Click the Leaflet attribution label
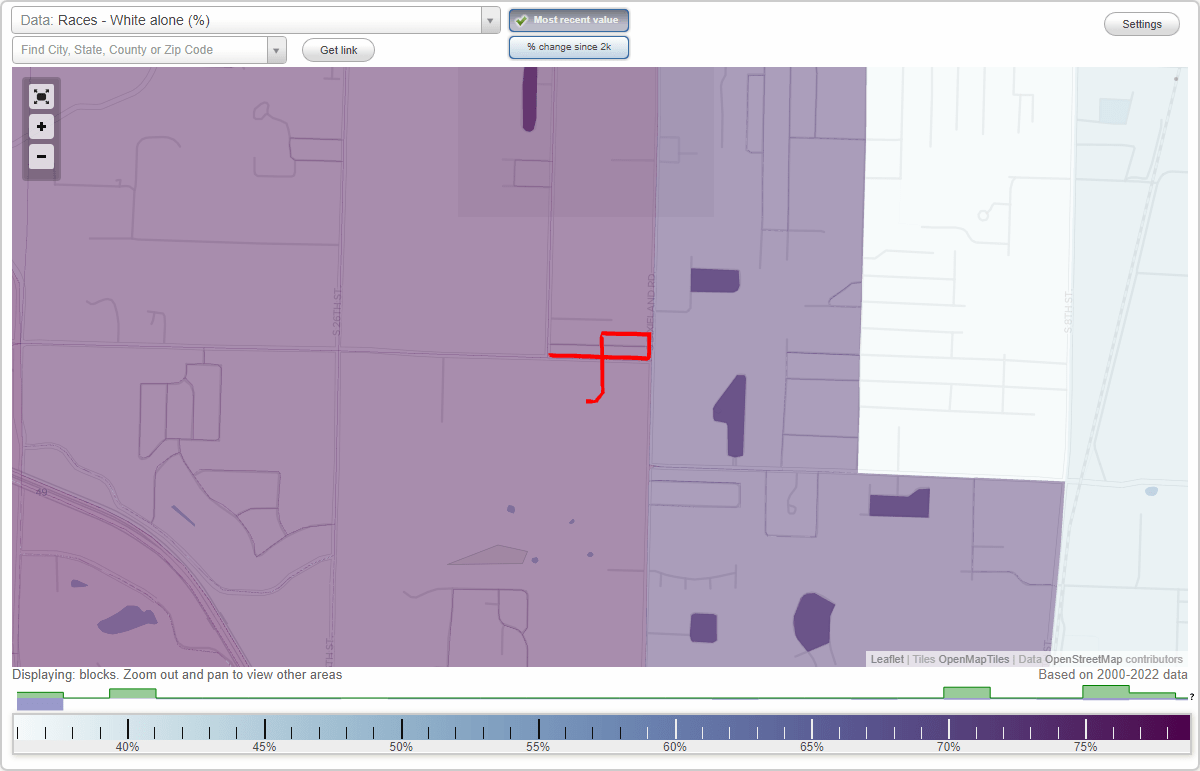 886,659
